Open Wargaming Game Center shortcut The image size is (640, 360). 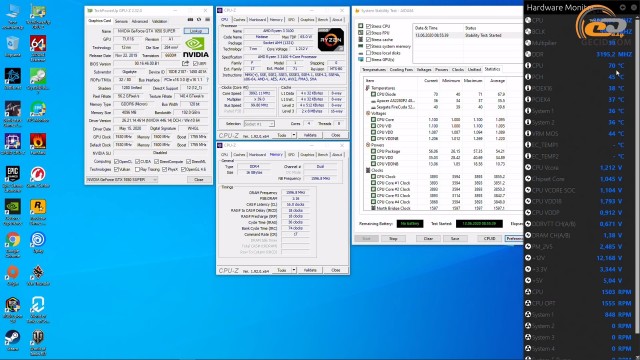[38, 177]
